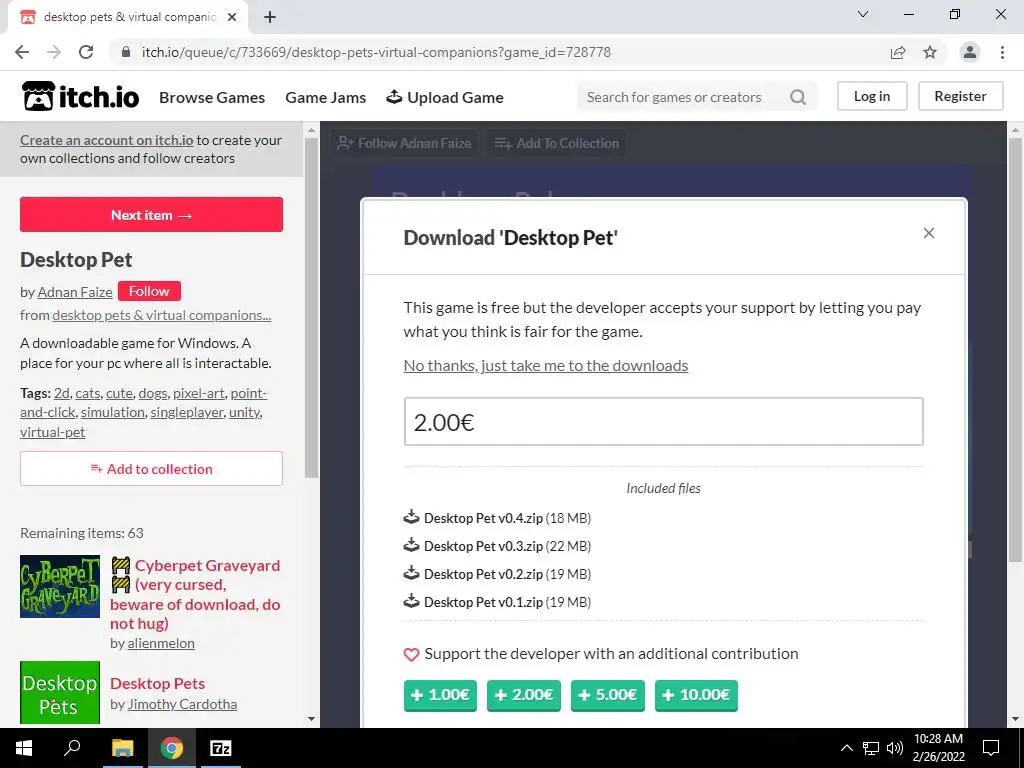The image size is (1024, 768).
Task: Open Cyberpet Graveyard thumbnail
Action: pyautogui.click(x=60, y=586)
